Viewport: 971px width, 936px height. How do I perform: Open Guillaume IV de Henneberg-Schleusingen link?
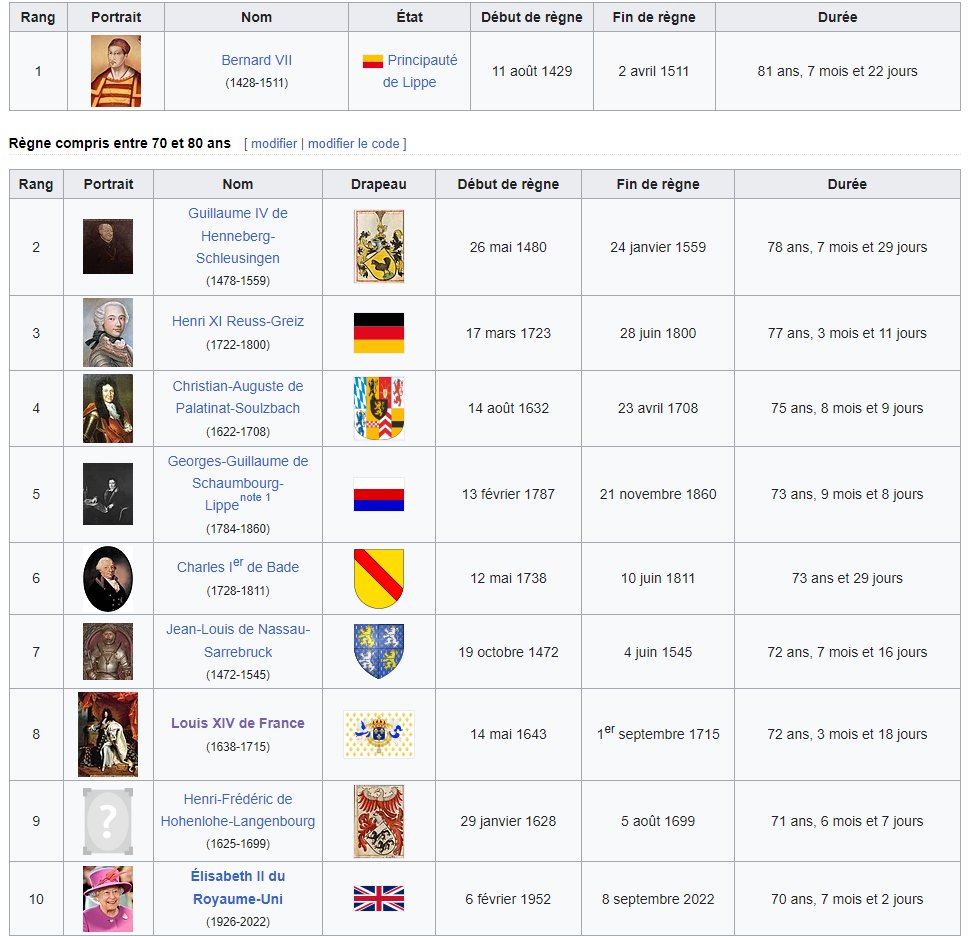(x=238, y=235)
